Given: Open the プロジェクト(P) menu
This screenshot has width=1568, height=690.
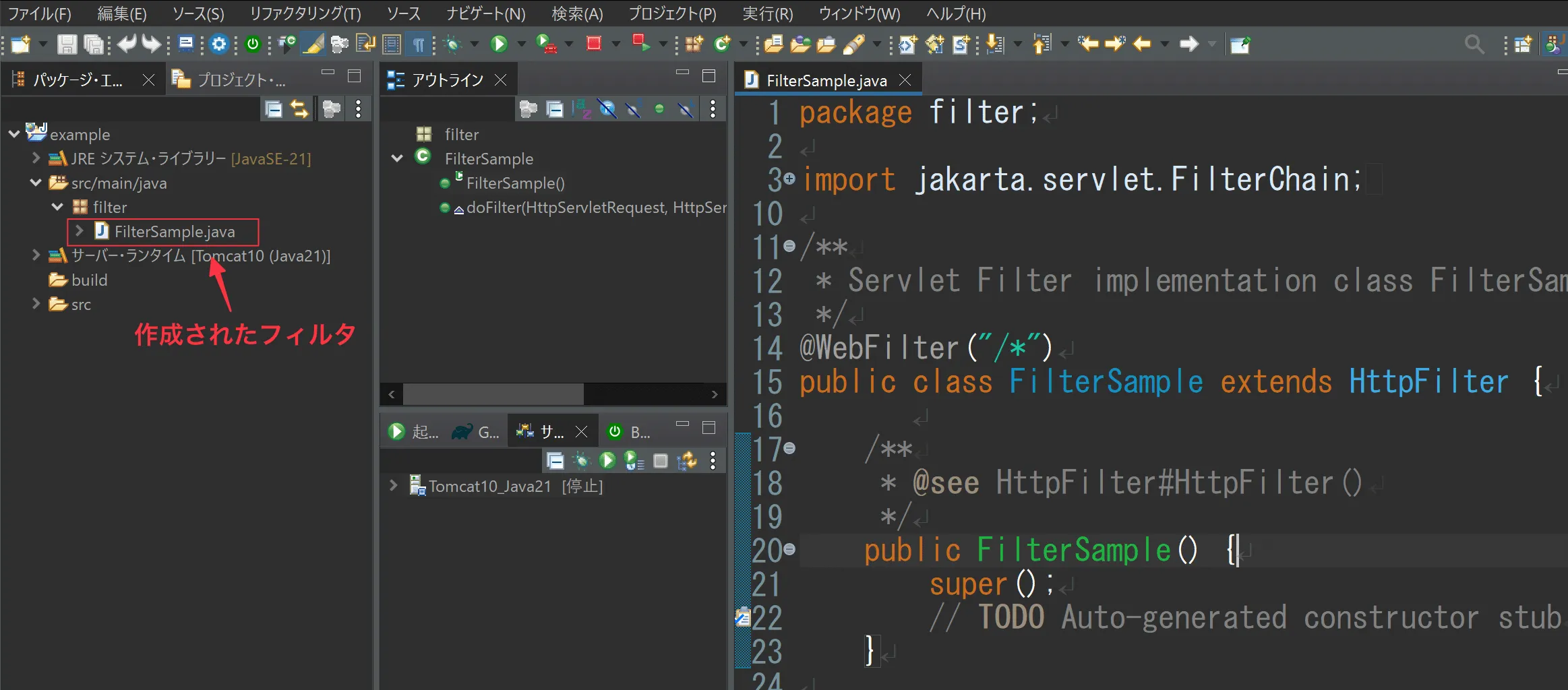Looking at the screenshot, I should (x=673, y=13).
